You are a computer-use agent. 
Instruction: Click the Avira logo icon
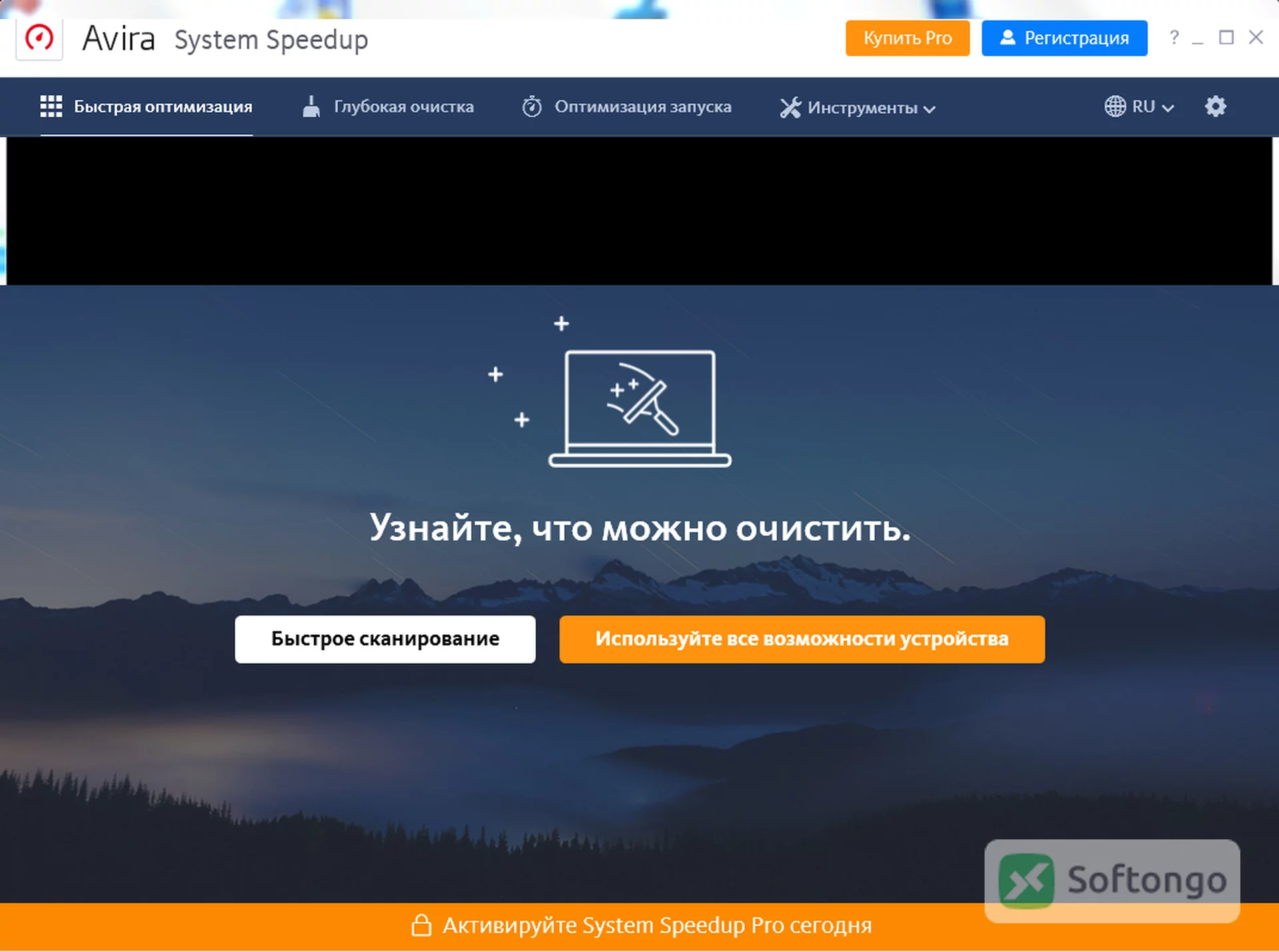pyautogui.click(x=39, y=38)
